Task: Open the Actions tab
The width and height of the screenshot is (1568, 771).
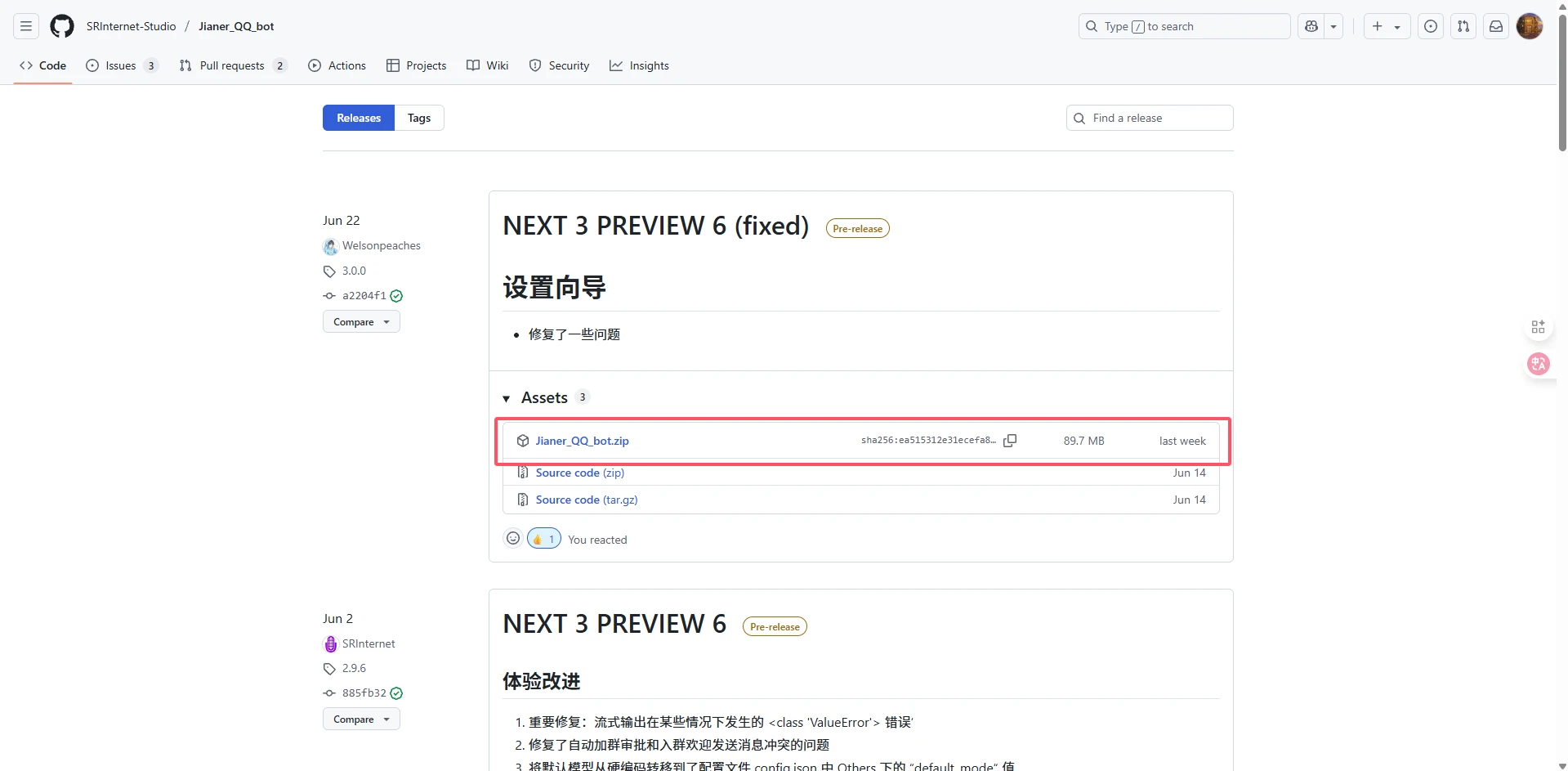Action: (337, 65)
